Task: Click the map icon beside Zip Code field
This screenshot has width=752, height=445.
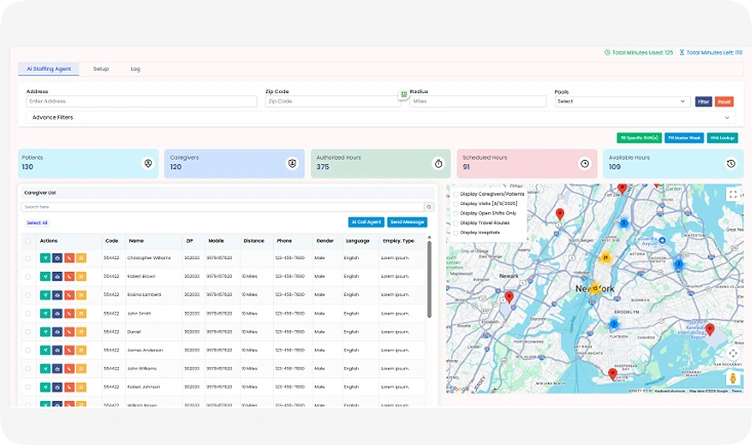Action: point(404,94)
